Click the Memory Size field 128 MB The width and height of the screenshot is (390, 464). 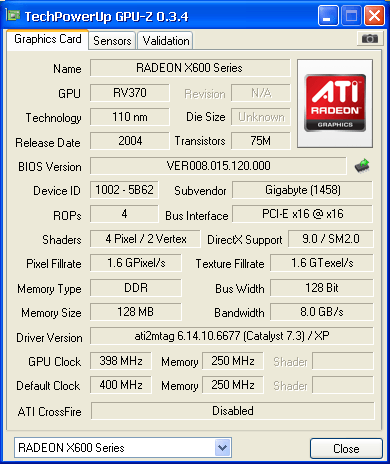(x=136, y=312)
